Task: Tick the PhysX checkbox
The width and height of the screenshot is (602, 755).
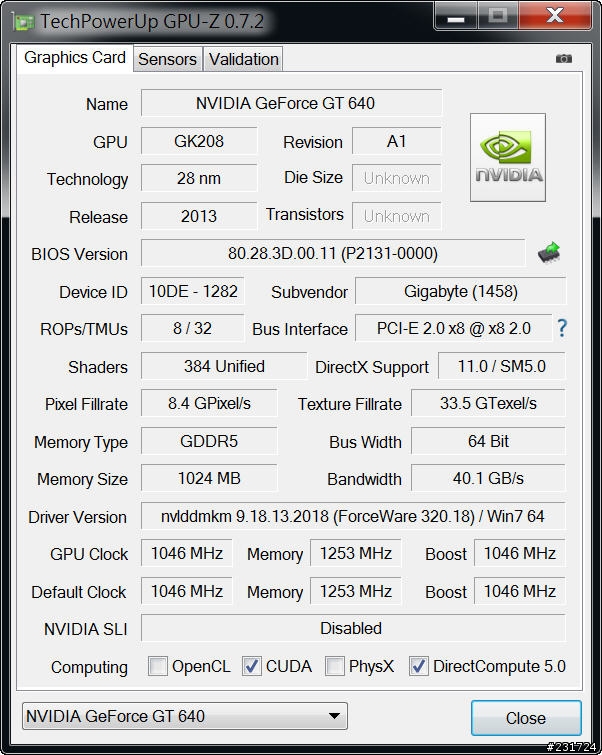Action: pyautogui.click(x=335, y=666)
